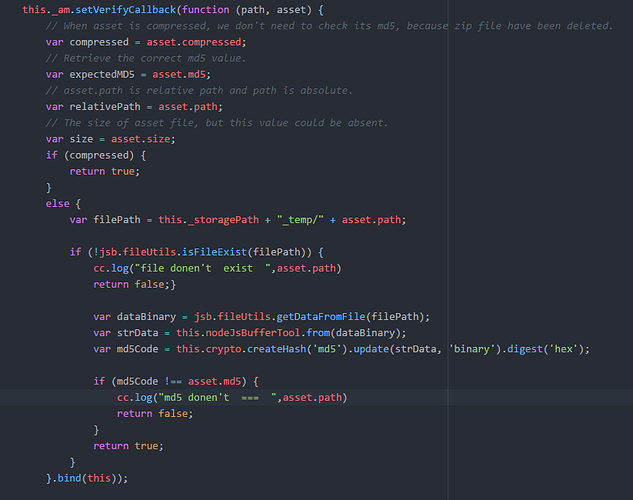The width and height of the screenshot is (633, 500).
Task: Click the "file donen't exist" log string
Action: (203, 268)
